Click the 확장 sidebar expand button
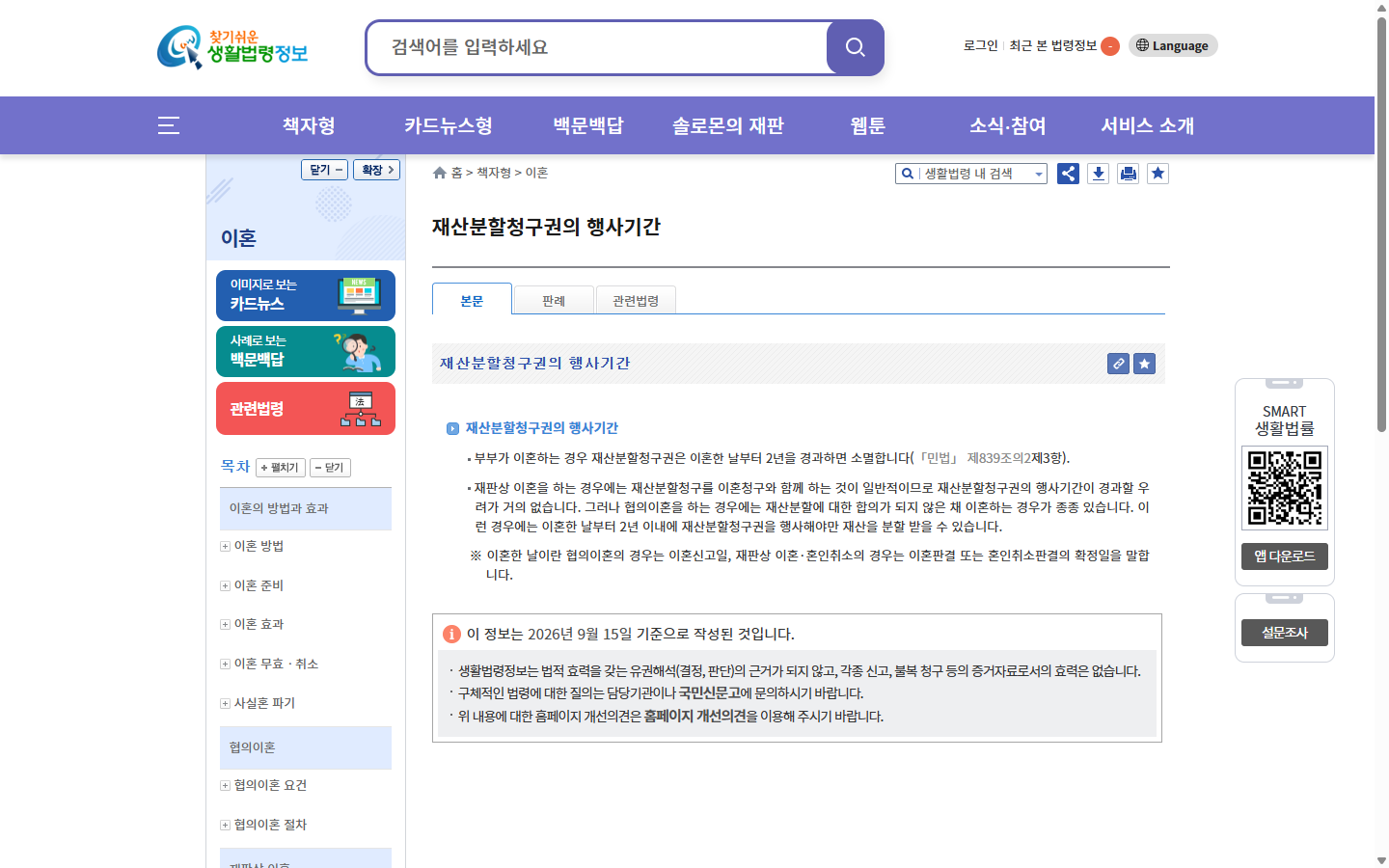This screenshot has width=1389, height=868. (377, 170)
